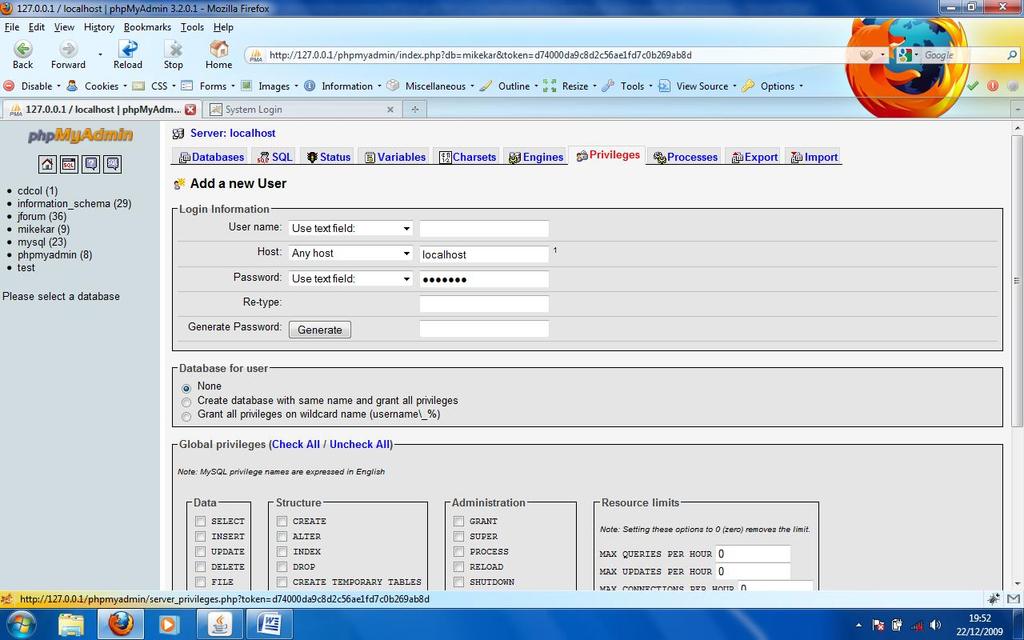This screenshot has height=640, width=1024.
Task: Click the MAX QUERIES PER HOUR field
Action: coord(753,554)
